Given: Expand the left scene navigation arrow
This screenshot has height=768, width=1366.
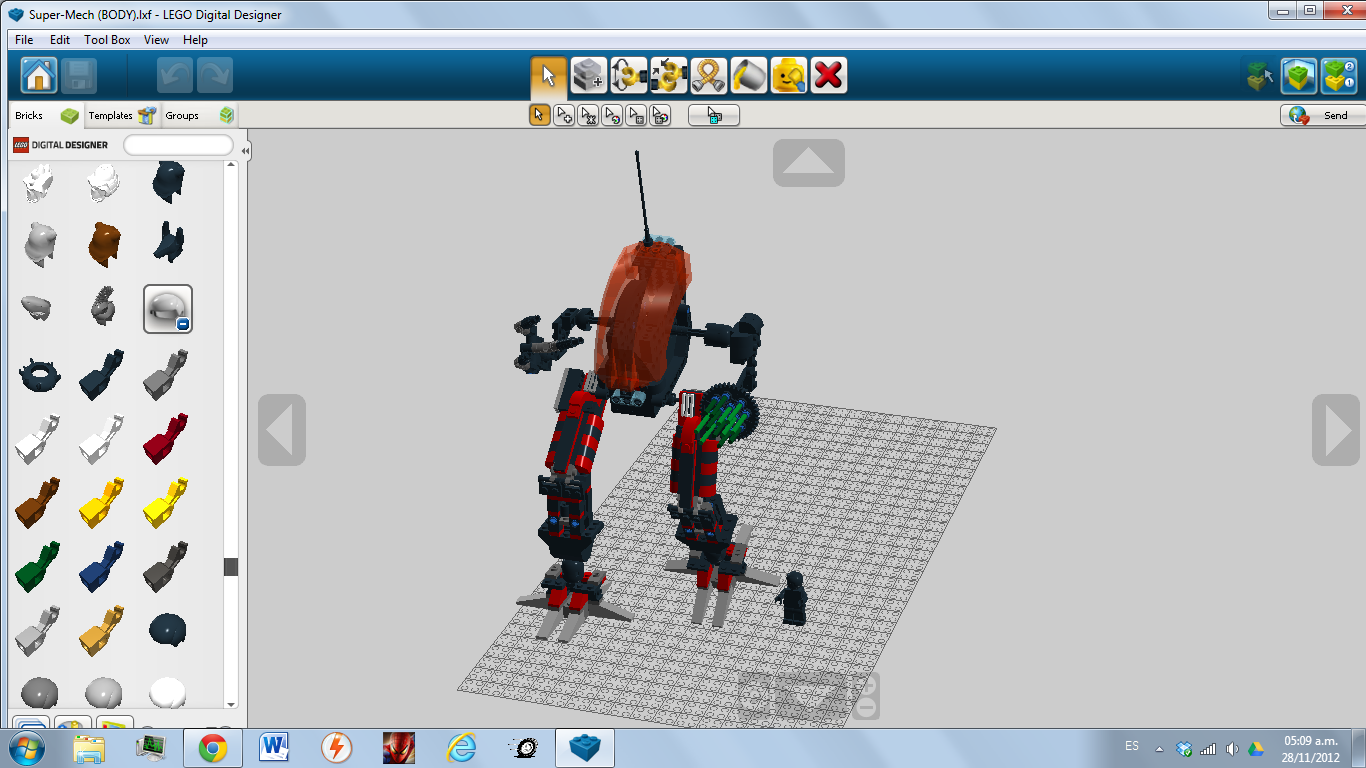Looking at the screenshot, I should (x=281, y=430).
